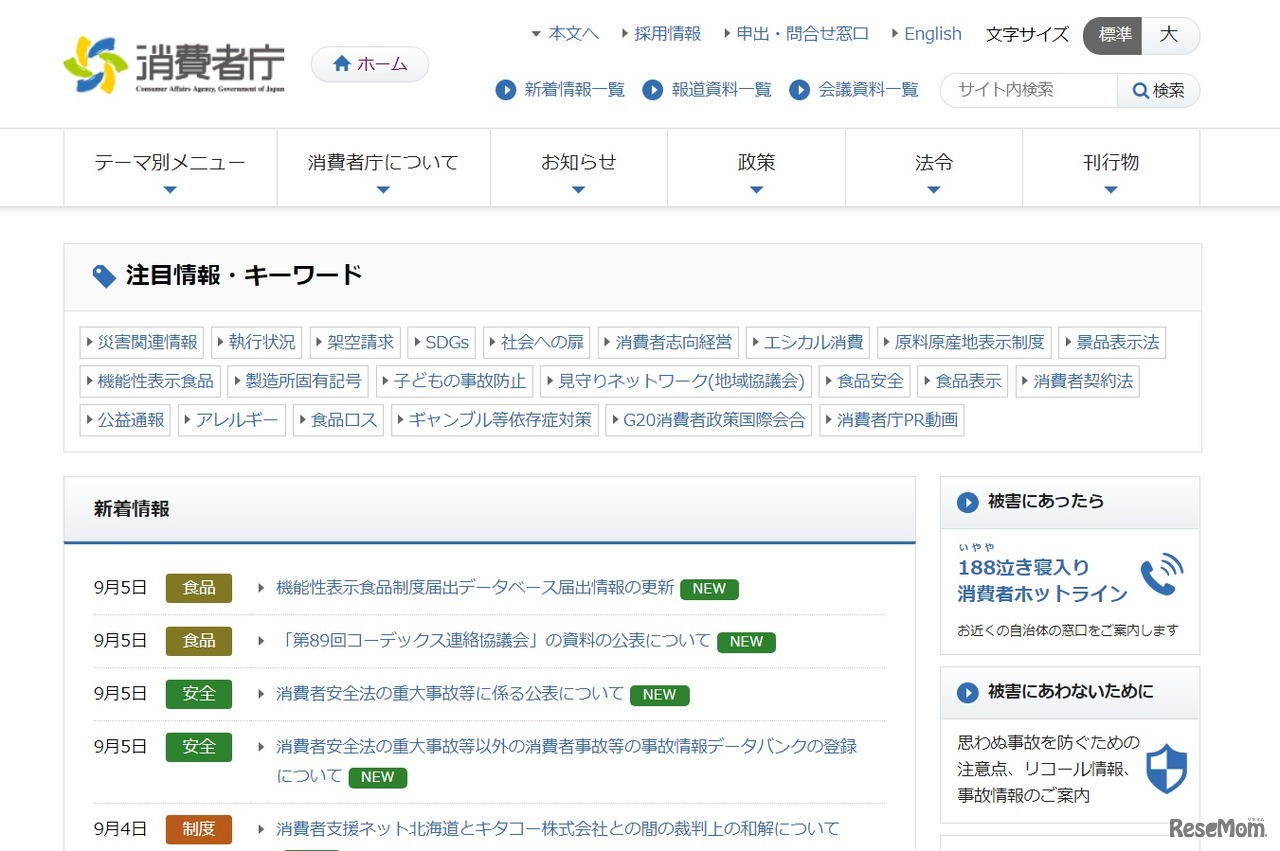Click the magnifying glass search icon
Screen dimensions: 1280x851
[1141, 90]
